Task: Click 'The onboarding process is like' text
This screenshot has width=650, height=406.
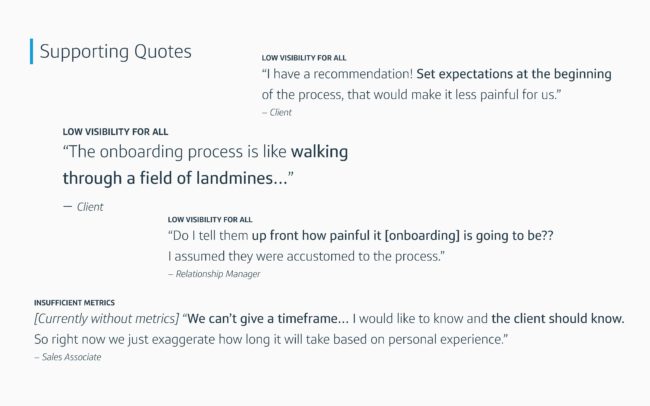Action: click(x=175, y=152)
